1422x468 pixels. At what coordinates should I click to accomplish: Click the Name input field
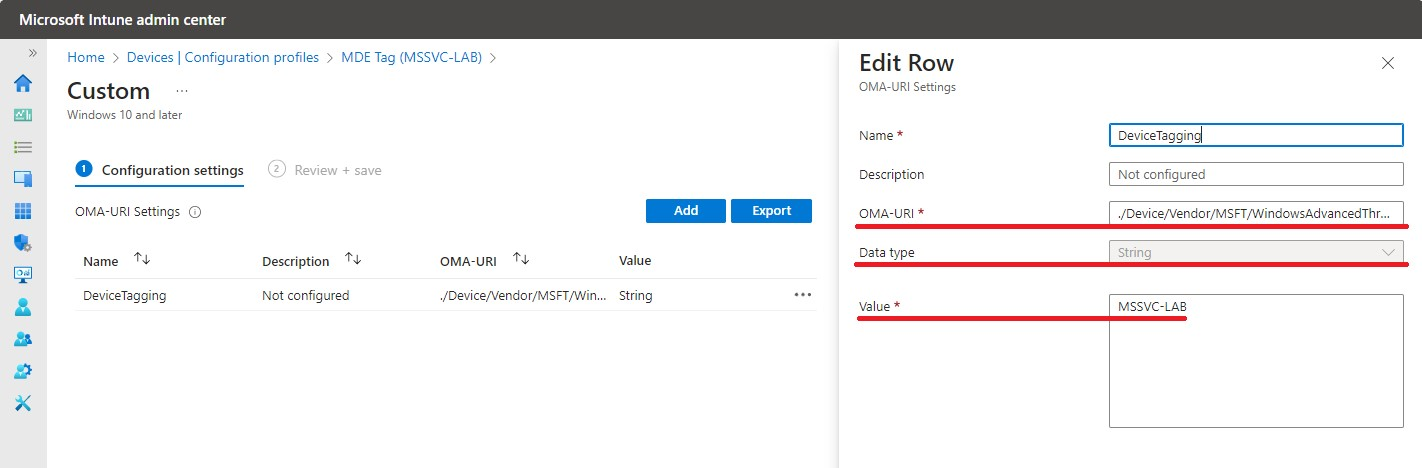click(1256, 135)
